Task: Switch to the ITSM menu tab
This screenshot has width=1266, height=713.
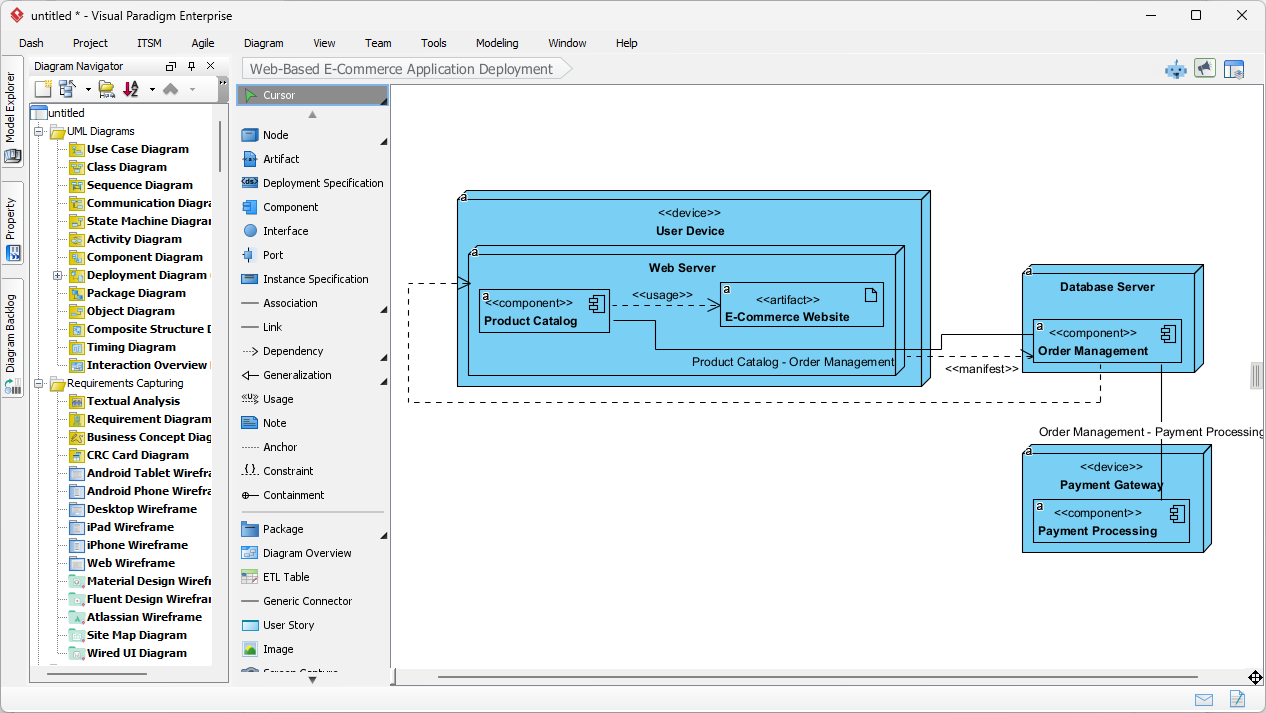Action: point(148,43)
